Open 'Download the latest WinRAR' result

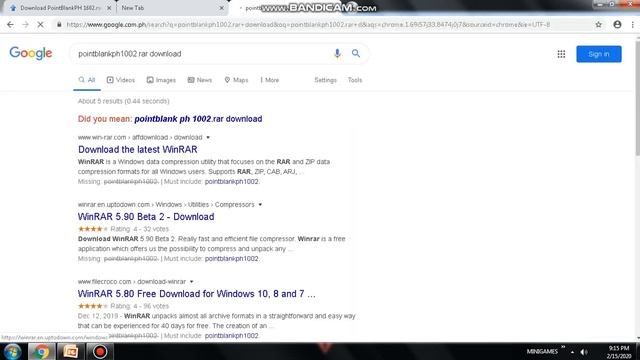coord(138,149)
